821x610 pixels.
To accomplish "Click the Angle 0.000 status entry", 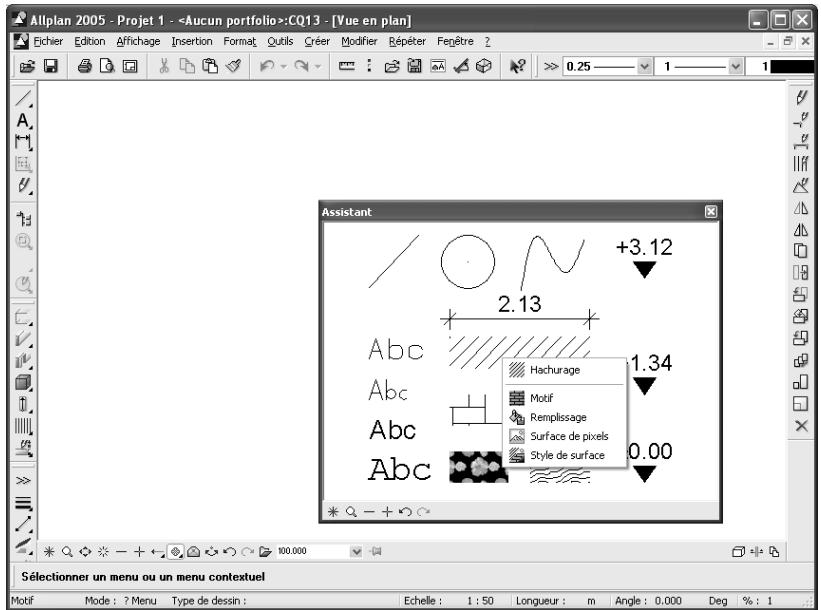I will (x=648, y=601).
